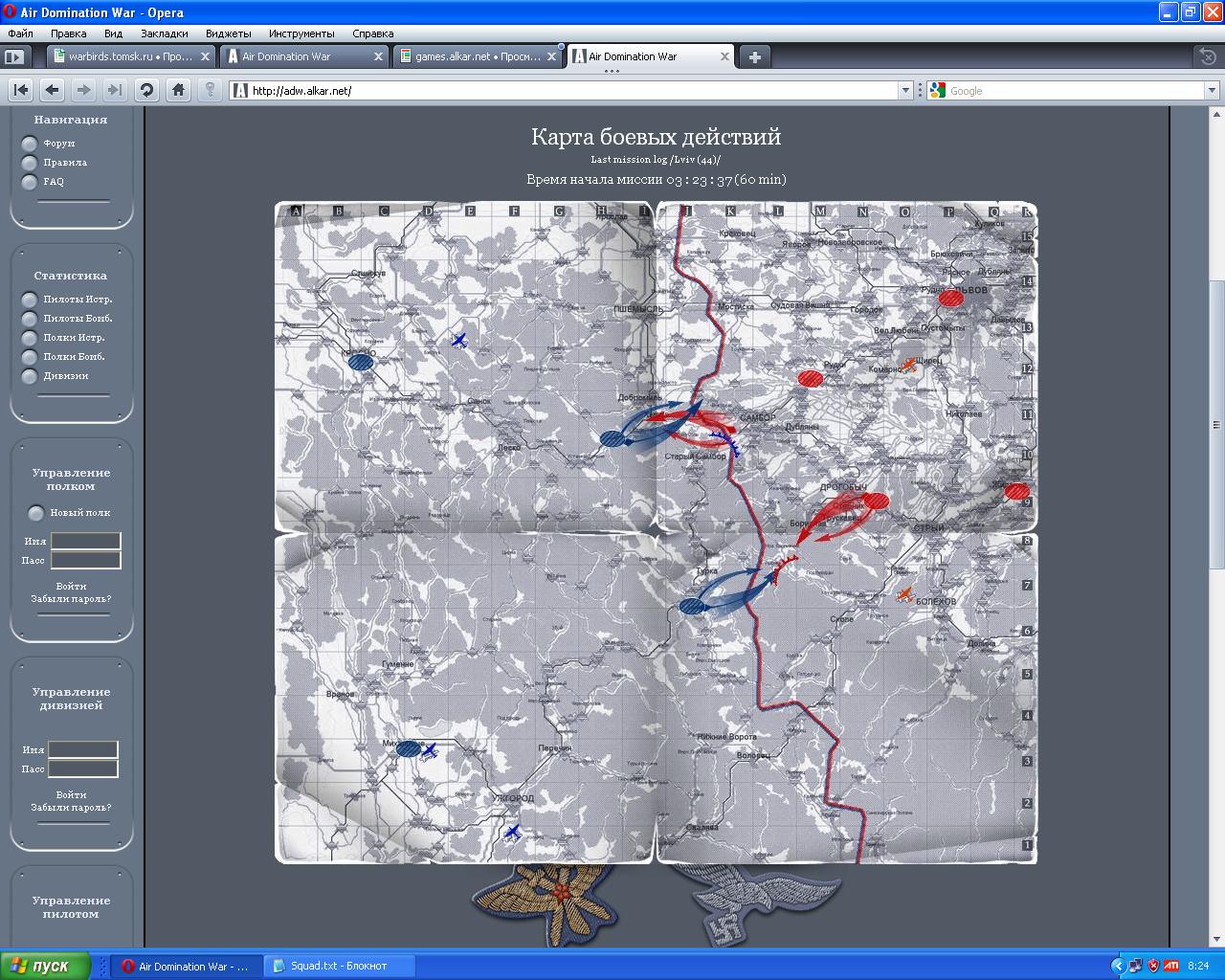The image size is (1225, 980).
Task: Click the Home button in the toolbar
Action: point(178,90)
